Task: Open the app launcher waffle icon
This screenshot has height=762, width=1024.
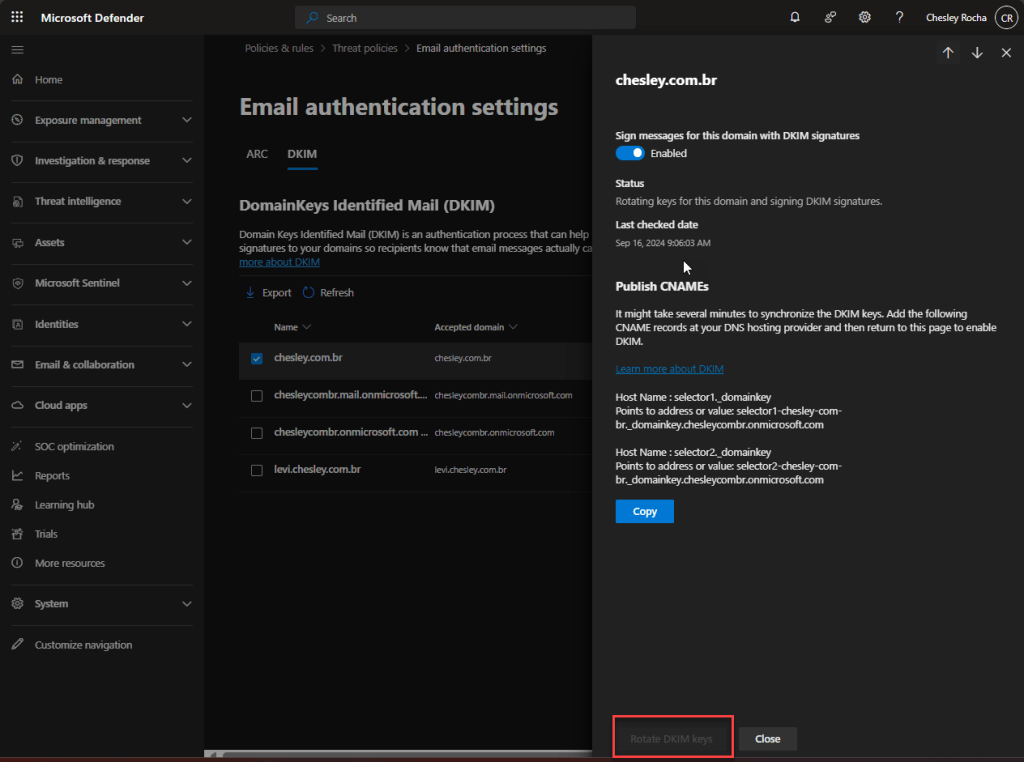Action: click(17, 18)
